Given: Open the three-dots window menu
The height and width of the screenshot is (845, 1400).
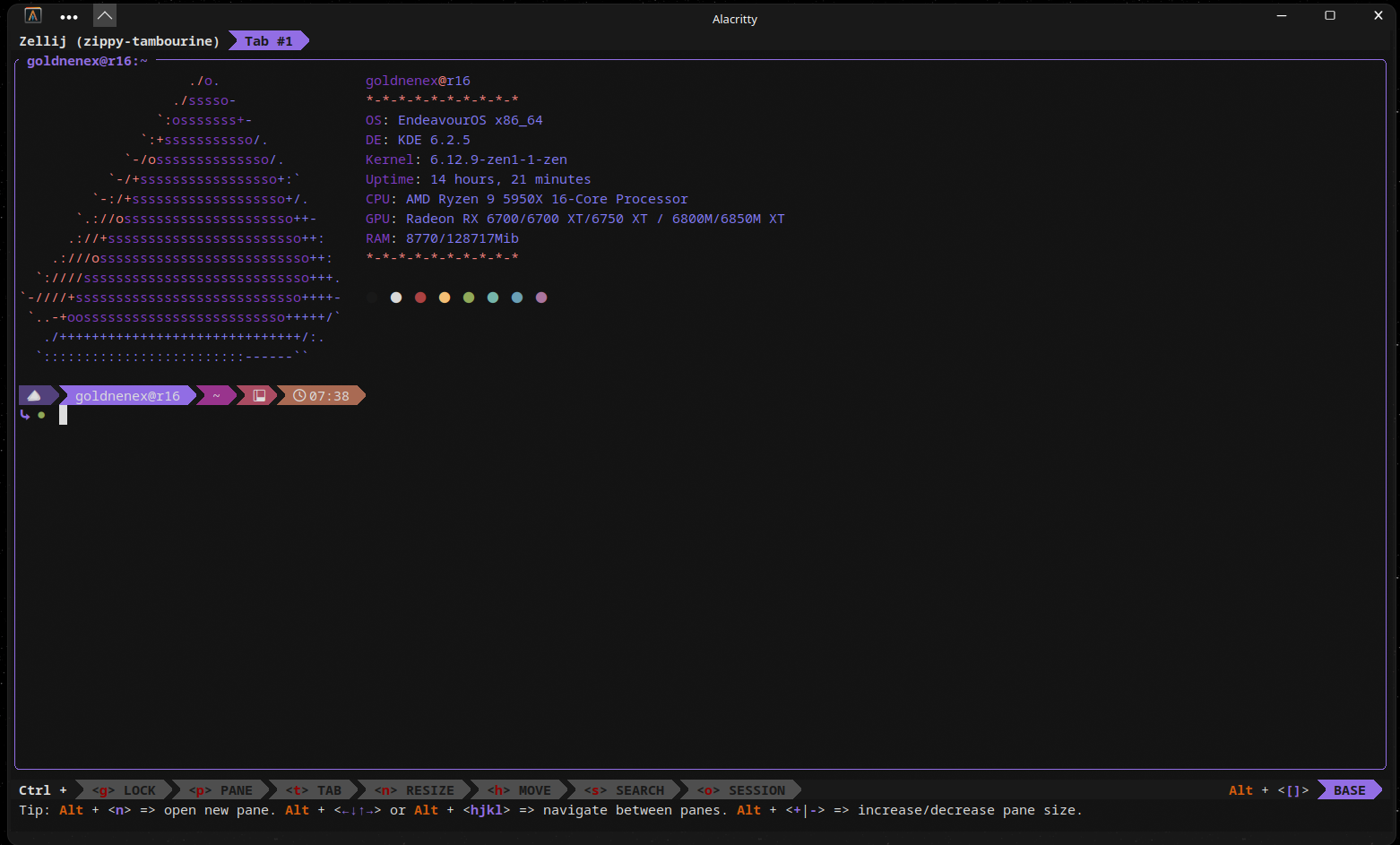Looking at the screenshot, I should (x=69, y=16).
